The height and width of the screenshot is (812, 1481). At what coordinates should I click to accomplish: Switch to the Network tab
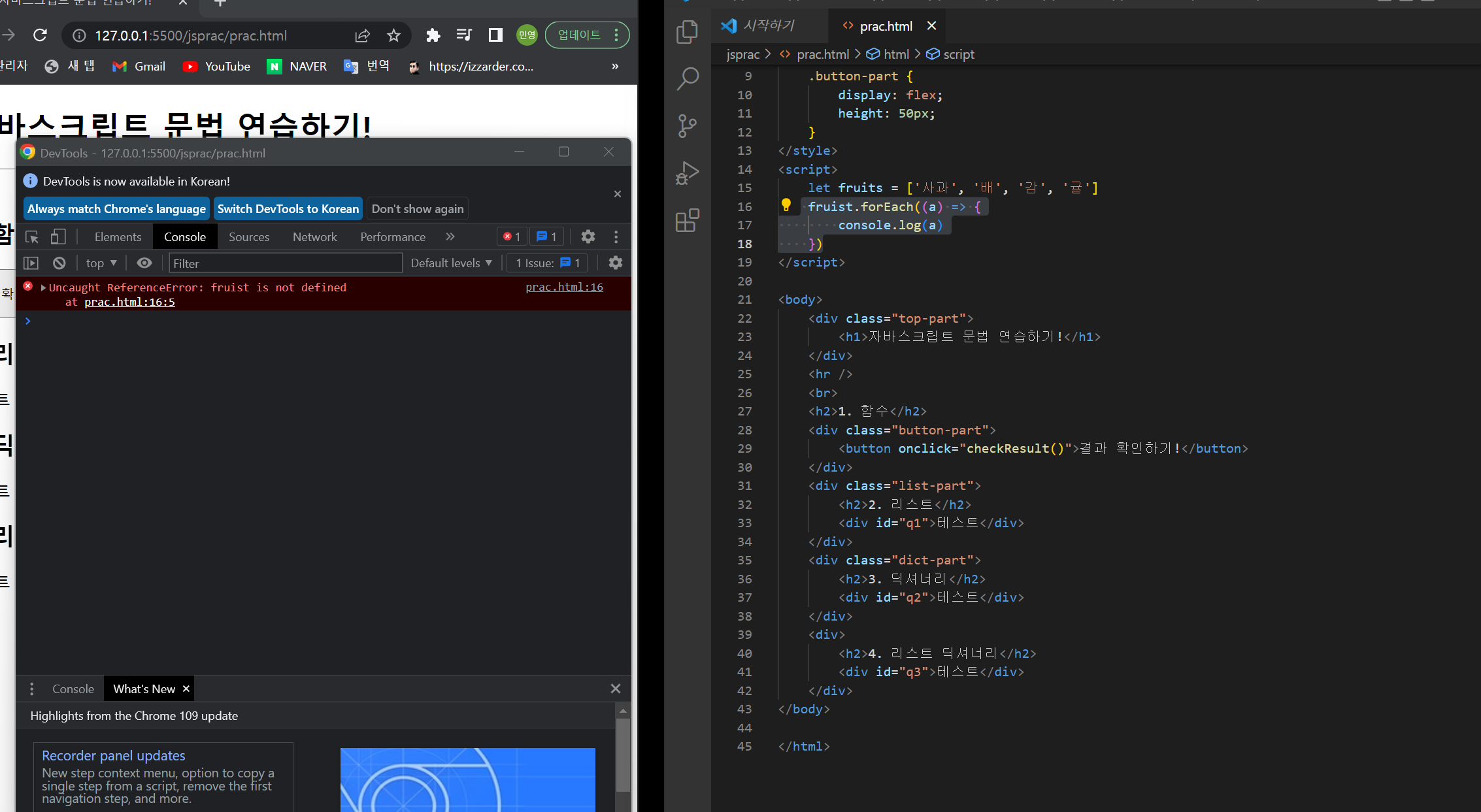coord(315,237)
